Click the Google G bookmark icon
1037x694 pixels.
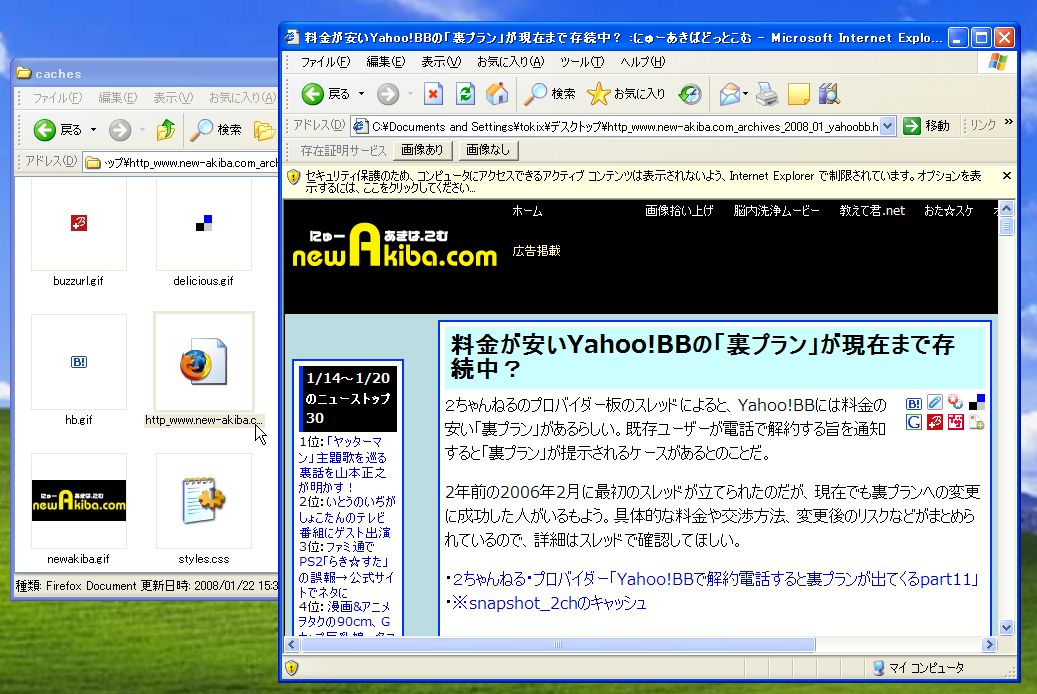pos(914,422)
